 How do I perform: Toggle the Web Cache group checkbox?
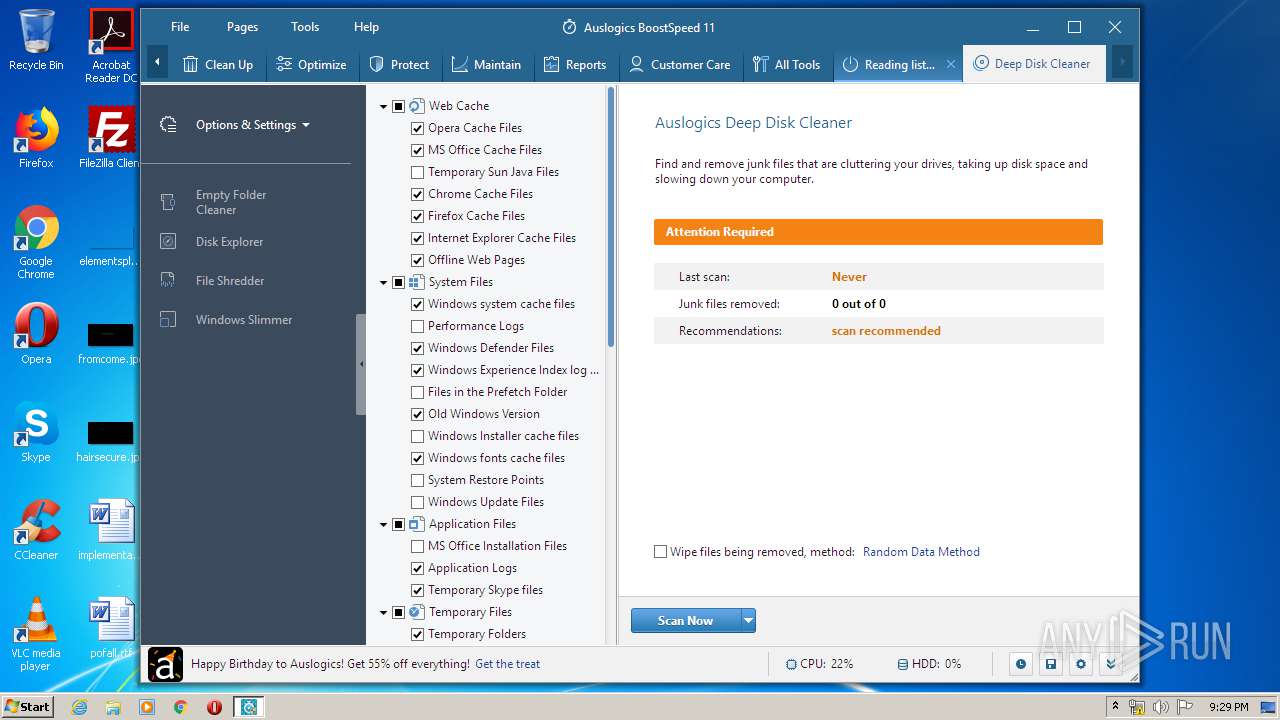(398, 106)
